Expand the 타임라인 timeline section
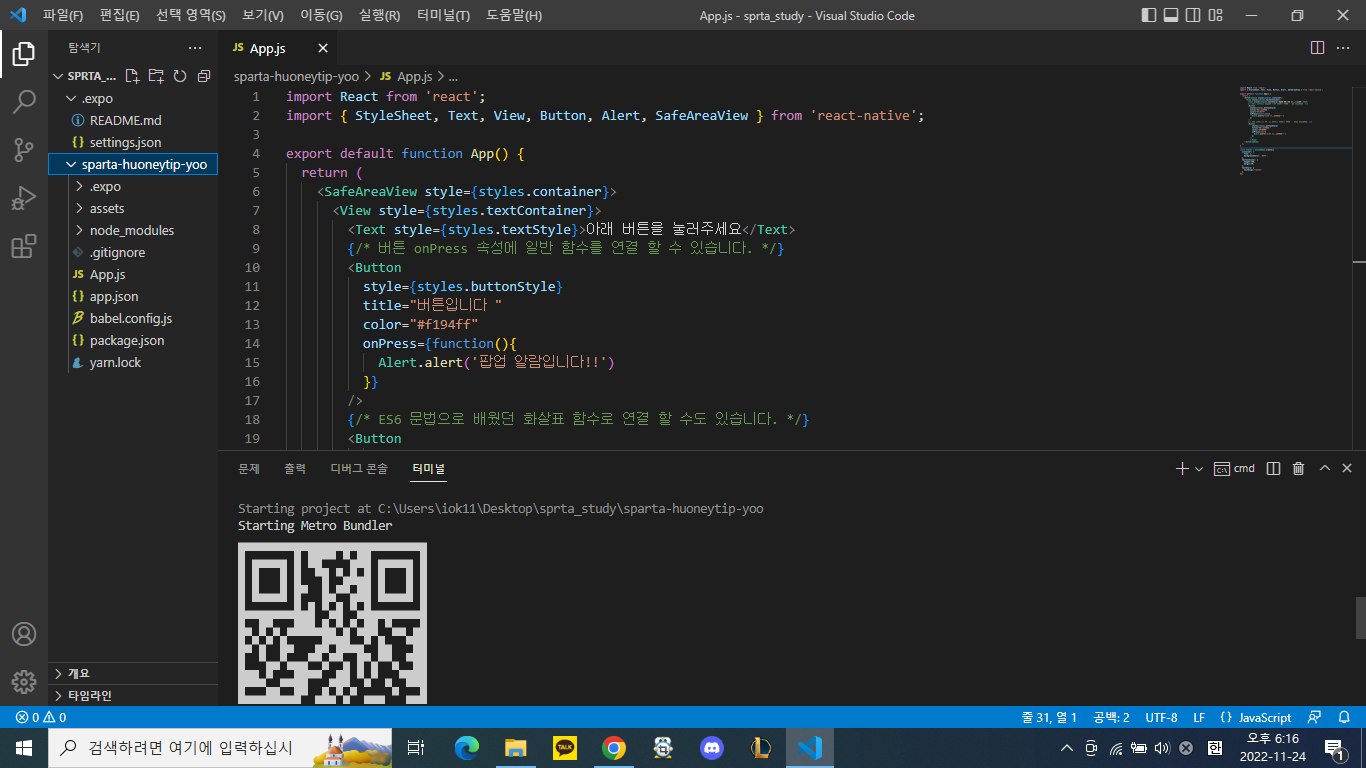 [x=133, y=695]
